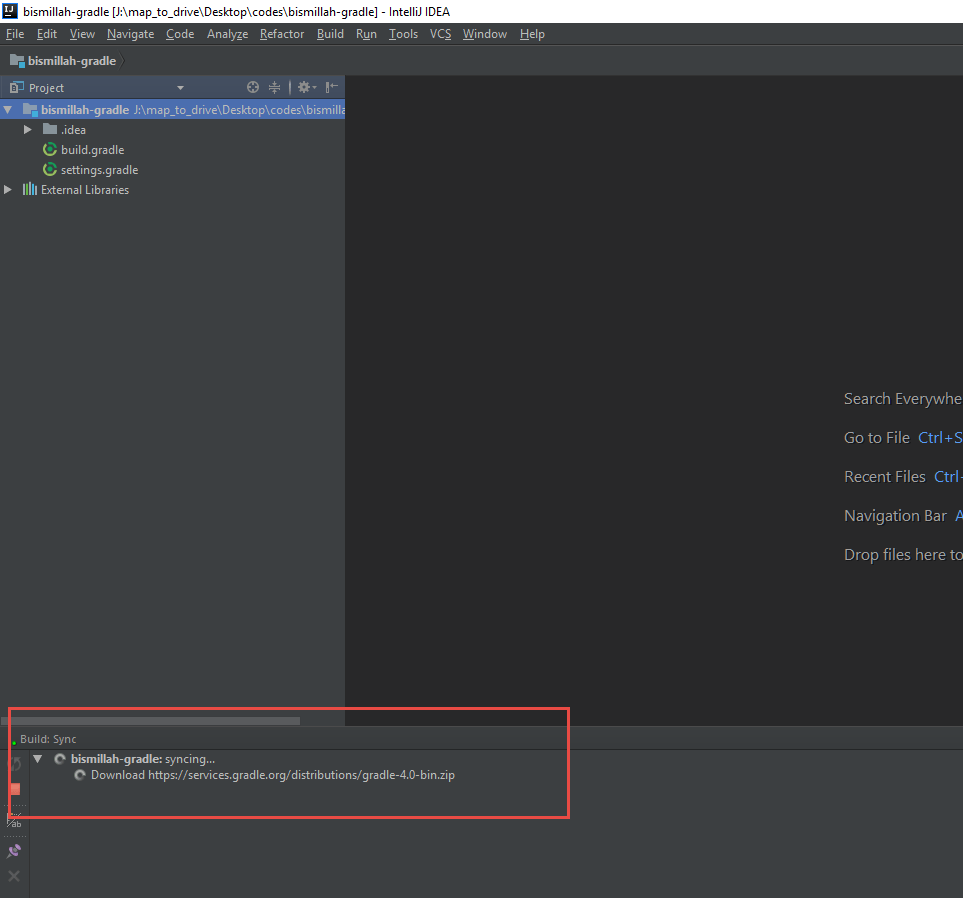Collapse the bismillah-gradle syncing node

pyautogui.click(x=37, y=758)
